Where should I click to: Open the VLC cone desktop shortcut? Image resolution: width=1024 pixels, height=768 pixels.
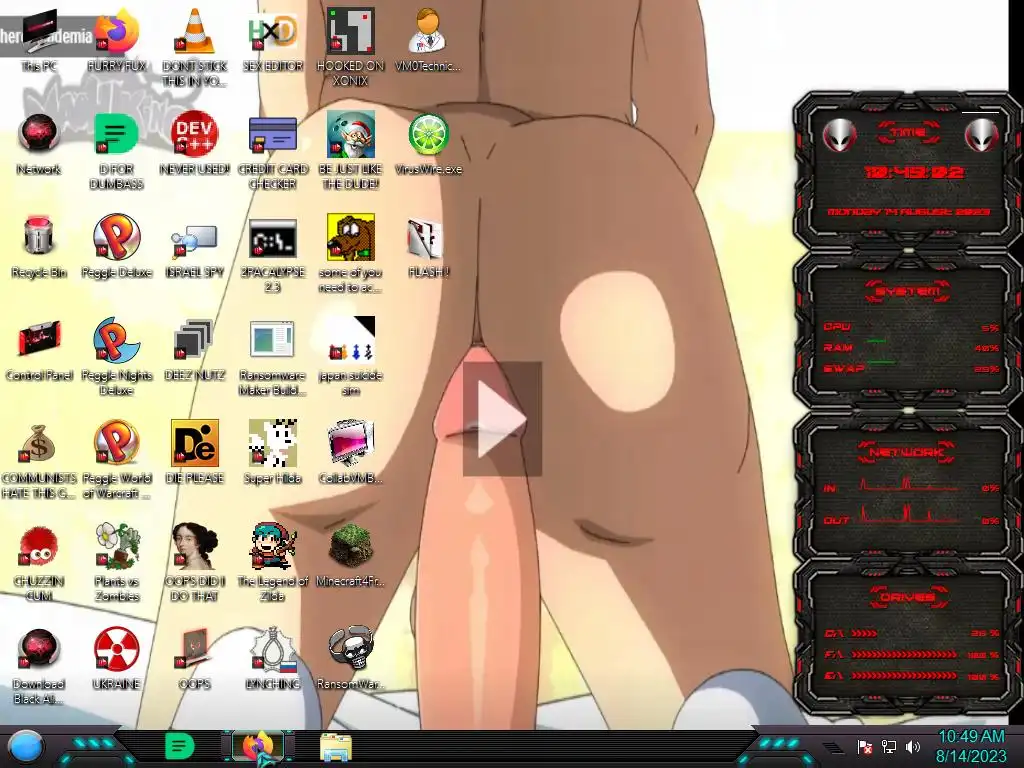click(x=195, y=47)
